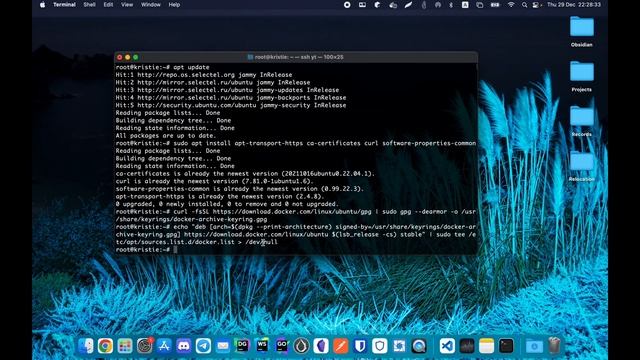Viewport: 640px width, 360px height.
Task: Launch WebStorm (WS) from the Dock
Action: [262, 346]
